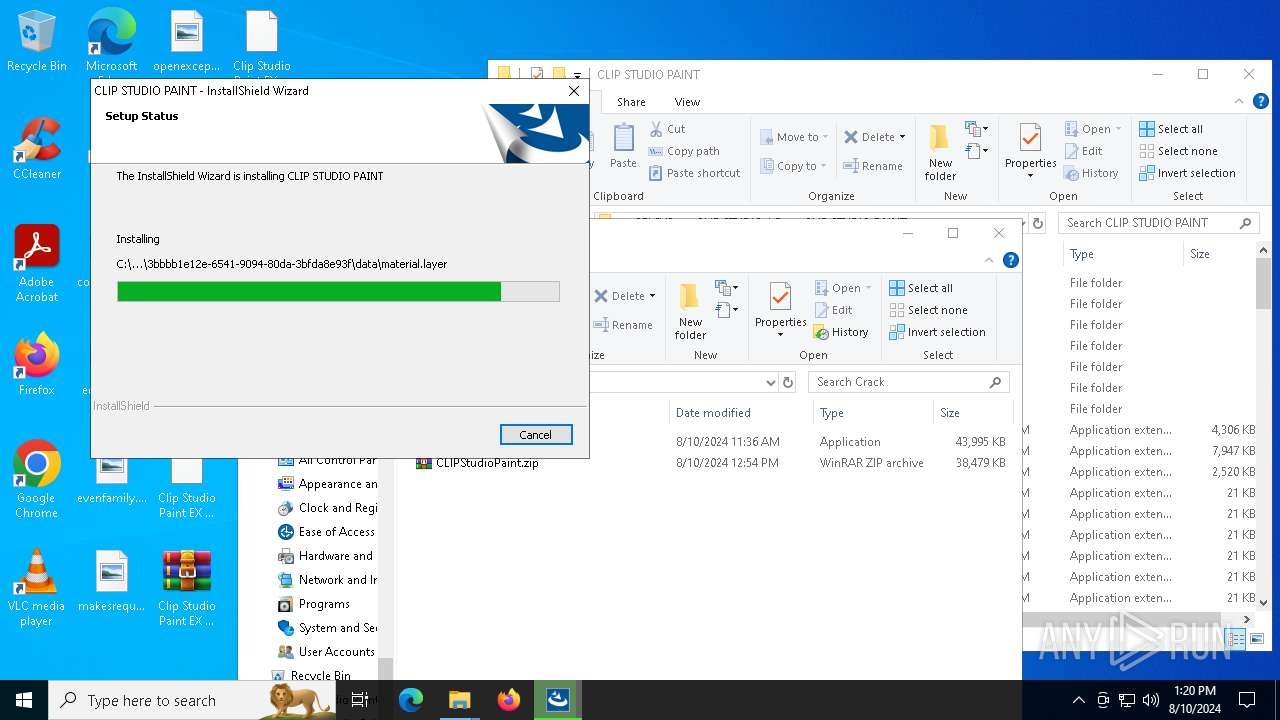
Task: Click Rename in the Crack window ribbon
Action: click(x=623, y=325)
